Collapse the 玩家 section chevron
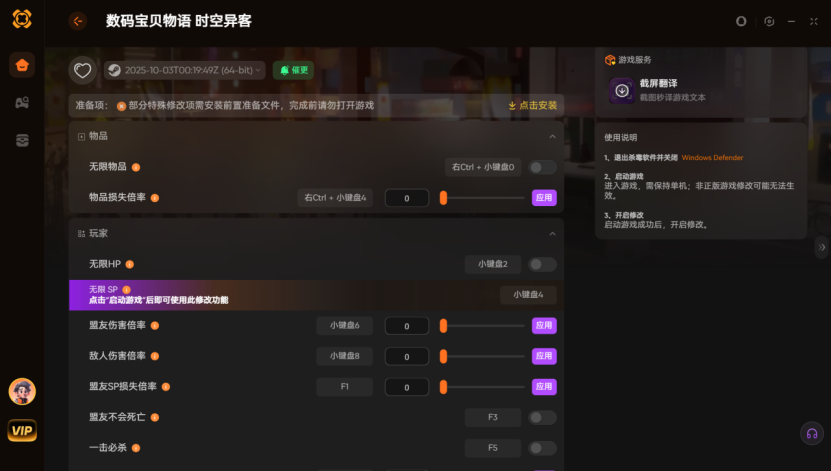831x471 pixels. [x=552, y=234]
